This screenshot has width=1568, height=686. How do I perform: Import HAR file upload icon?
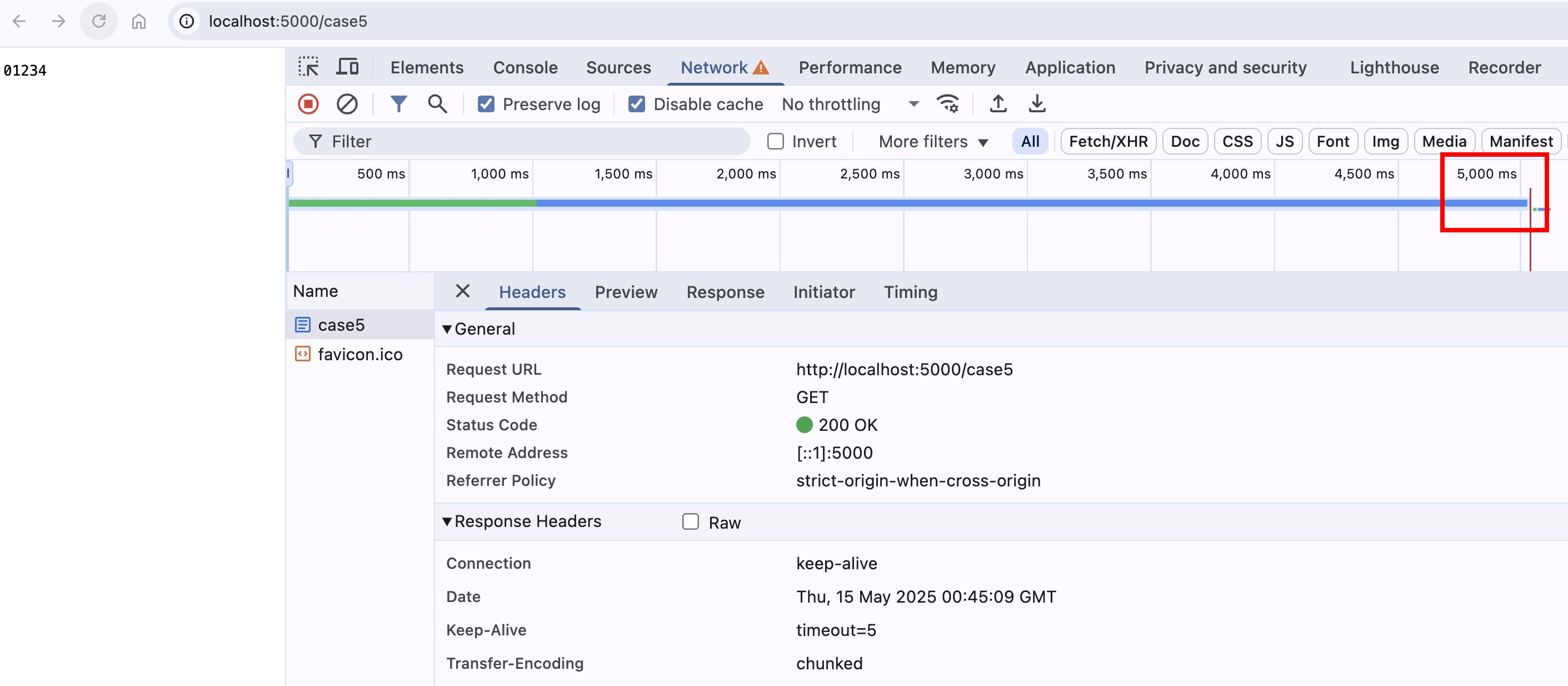[x=998, y=104]
